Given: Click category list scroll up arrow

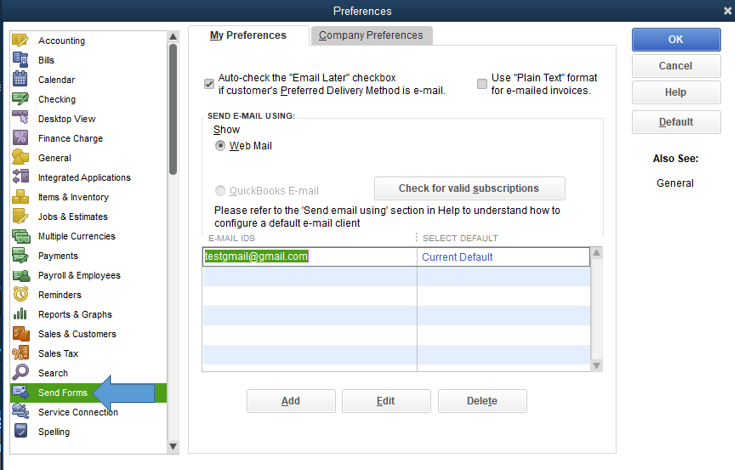Looking at the screenshot, I should [x=173, y=37].
